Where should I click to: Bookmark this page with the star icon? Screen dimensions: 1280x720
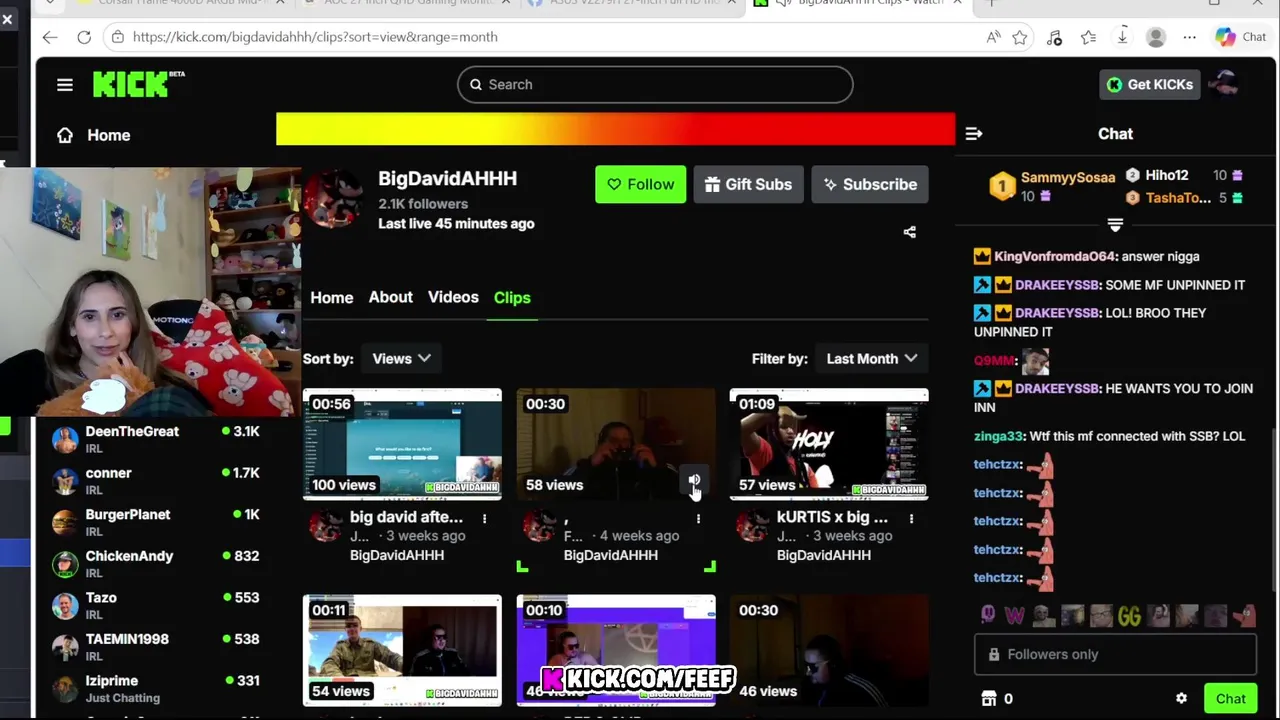pyautogui.click(x=1020, y=37)
